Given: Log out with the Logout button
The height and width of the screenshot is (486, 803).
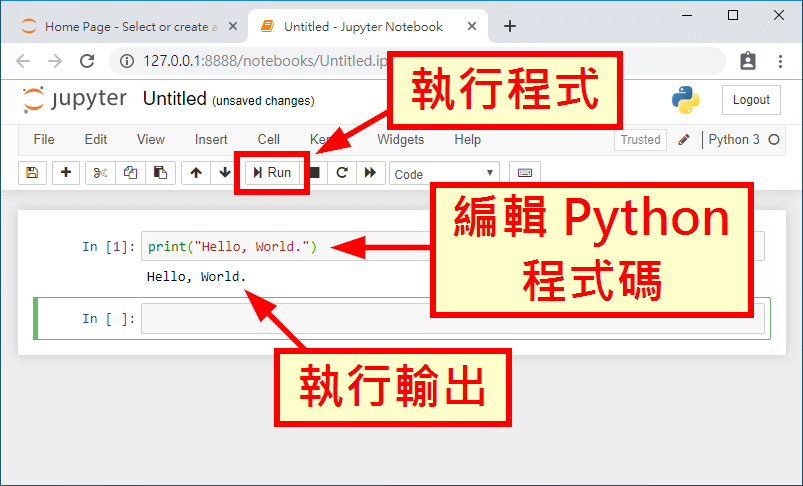Looking at the screenshot, I should click(x=751, y=100).
